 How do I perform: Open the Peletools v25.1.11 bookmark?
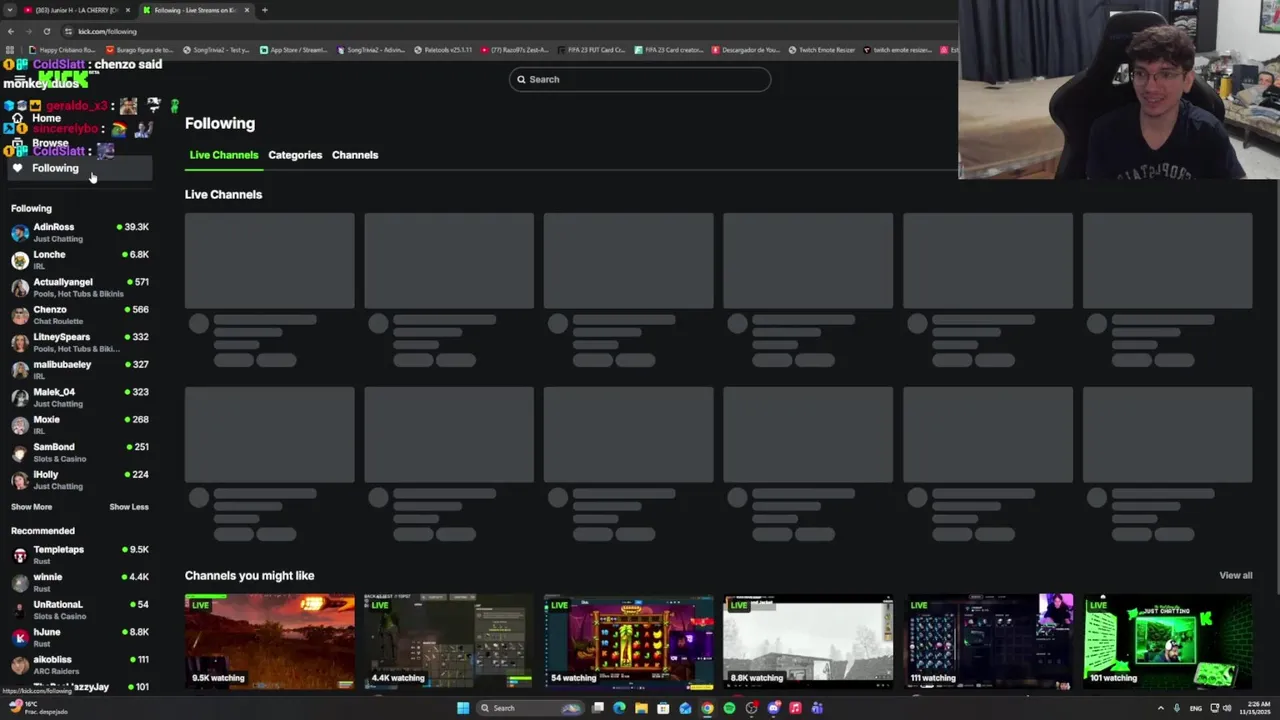443,49
